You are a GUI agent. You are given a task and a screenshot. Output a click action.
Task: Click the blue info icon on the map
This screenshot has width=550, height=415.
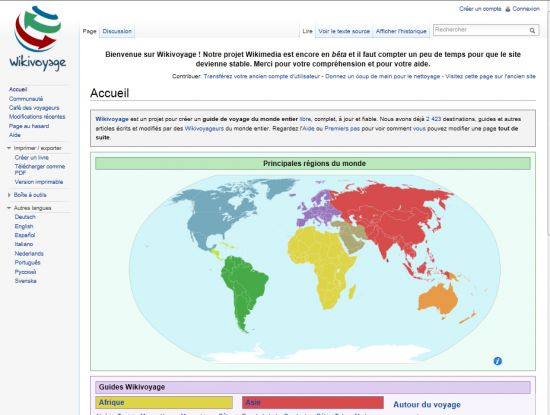click(x=497, y=361)
